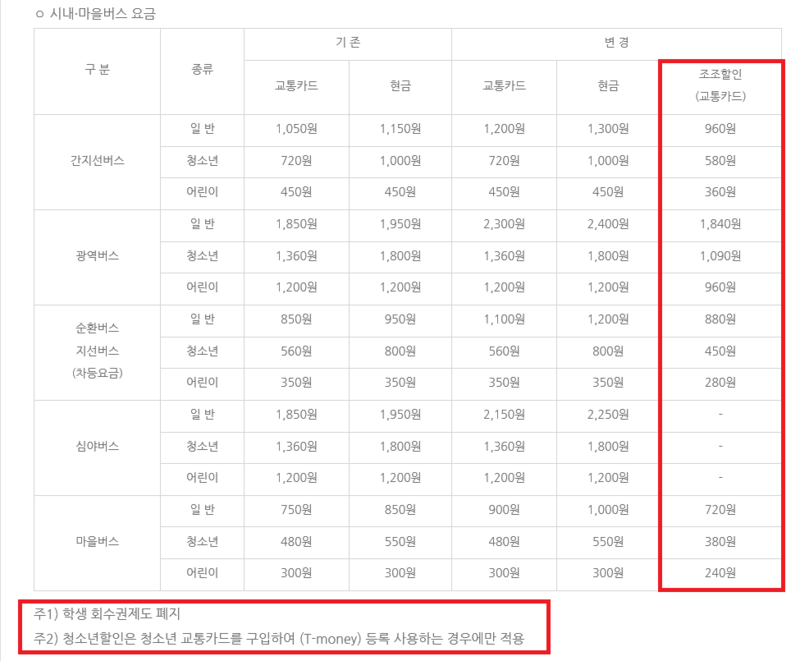
Task: Select the 1,300원 fare cell
Action: point(608,129)
